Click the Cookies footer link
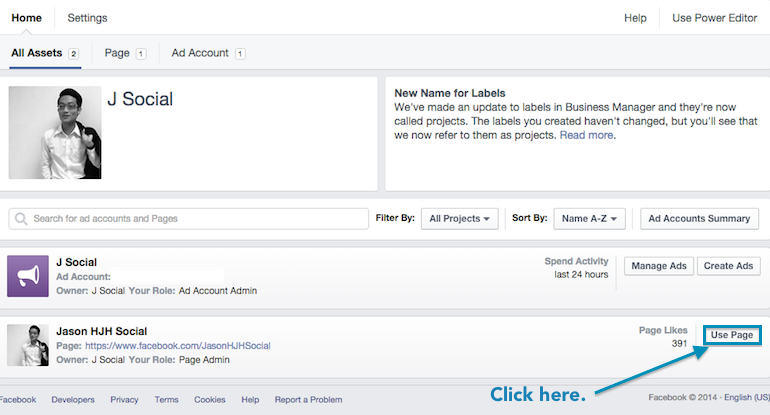Screen dimensions: 770x415 [210, 400]
